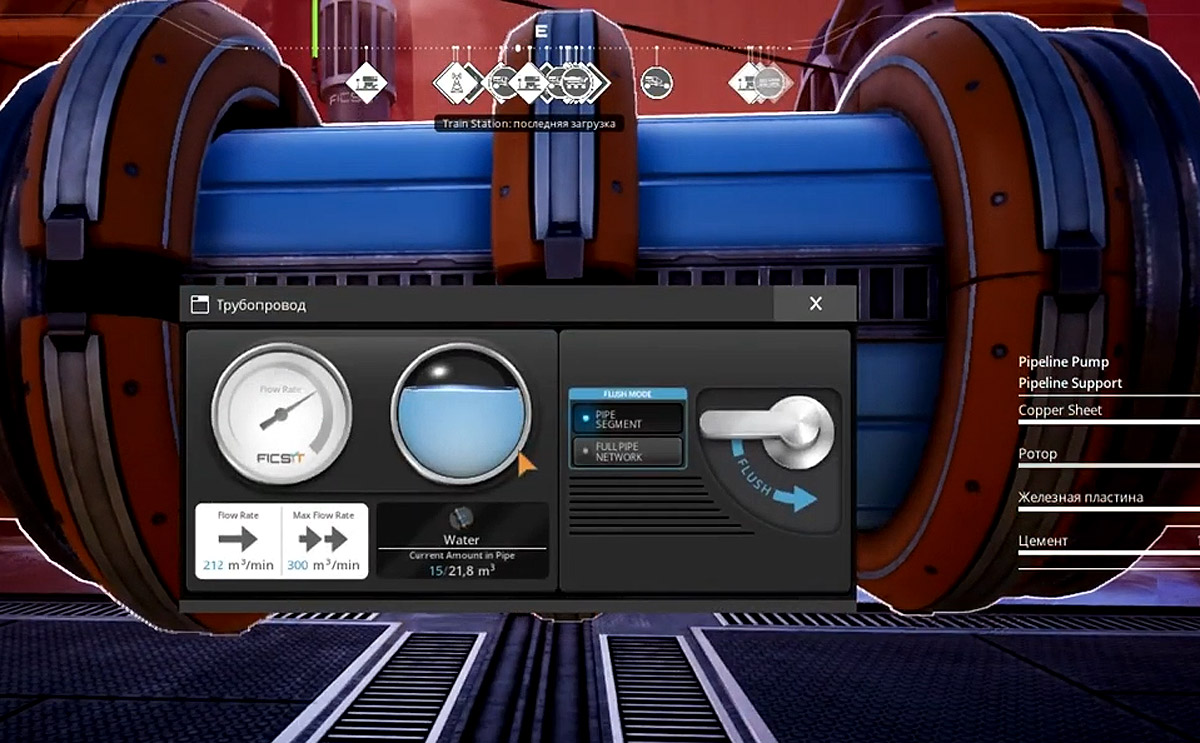The width and height of the screenshot is (1200, 743).
Task: Click Copper Sheet in the list
Action: click(1060, 410)
